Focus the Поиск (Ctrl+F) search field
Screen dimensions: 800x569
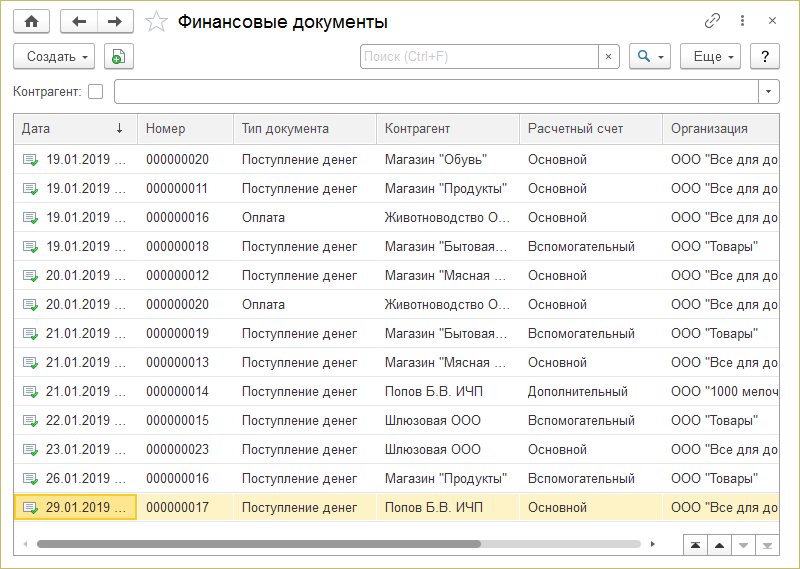480,57
